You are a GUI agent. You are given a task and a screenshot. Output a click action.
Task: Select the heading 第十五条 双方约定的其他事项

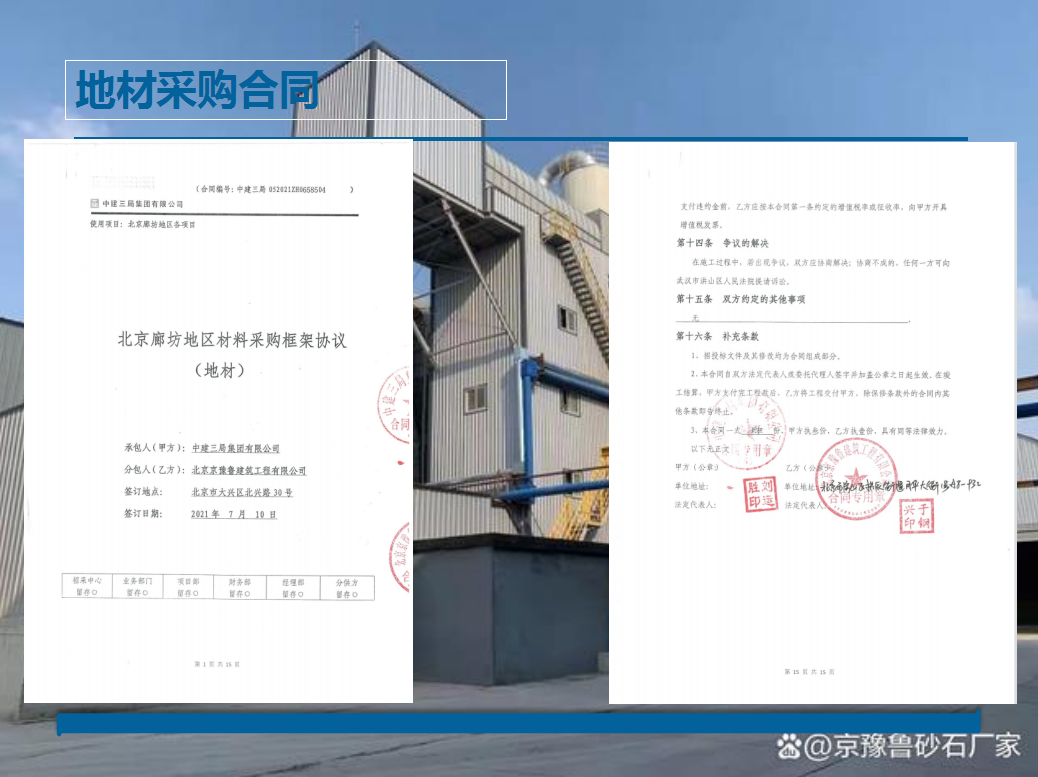pos(741,299)
